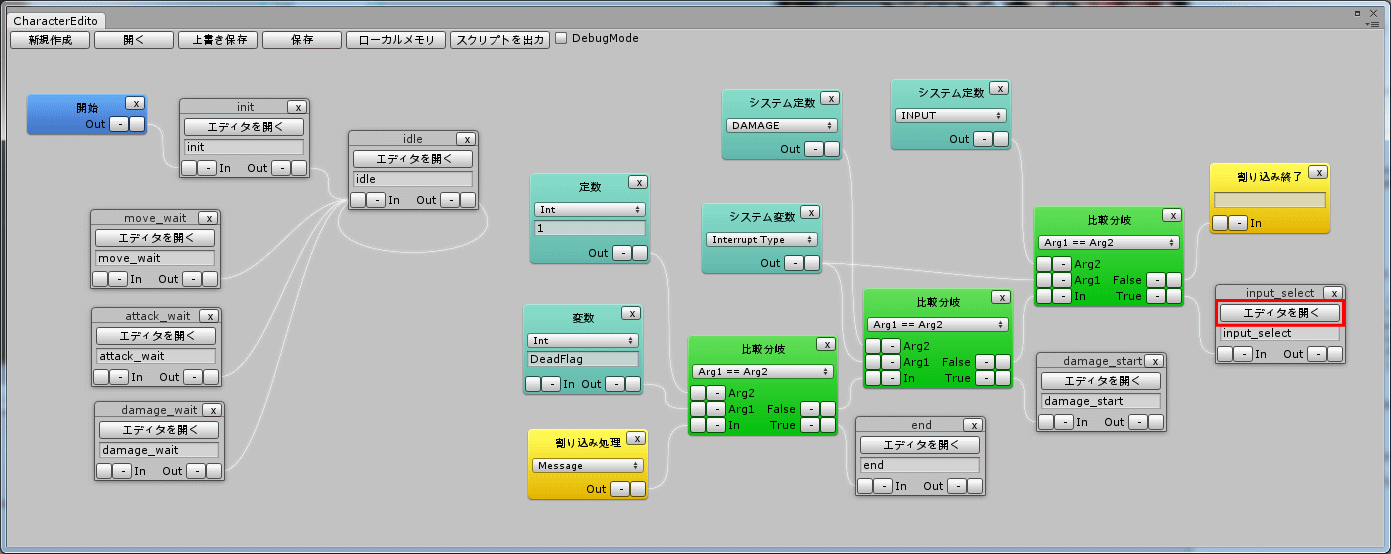Close the 開始 node
Image resolution: width=1391 pixels, height=554 pixels.
pyautogui.click(x=136, y=103)
